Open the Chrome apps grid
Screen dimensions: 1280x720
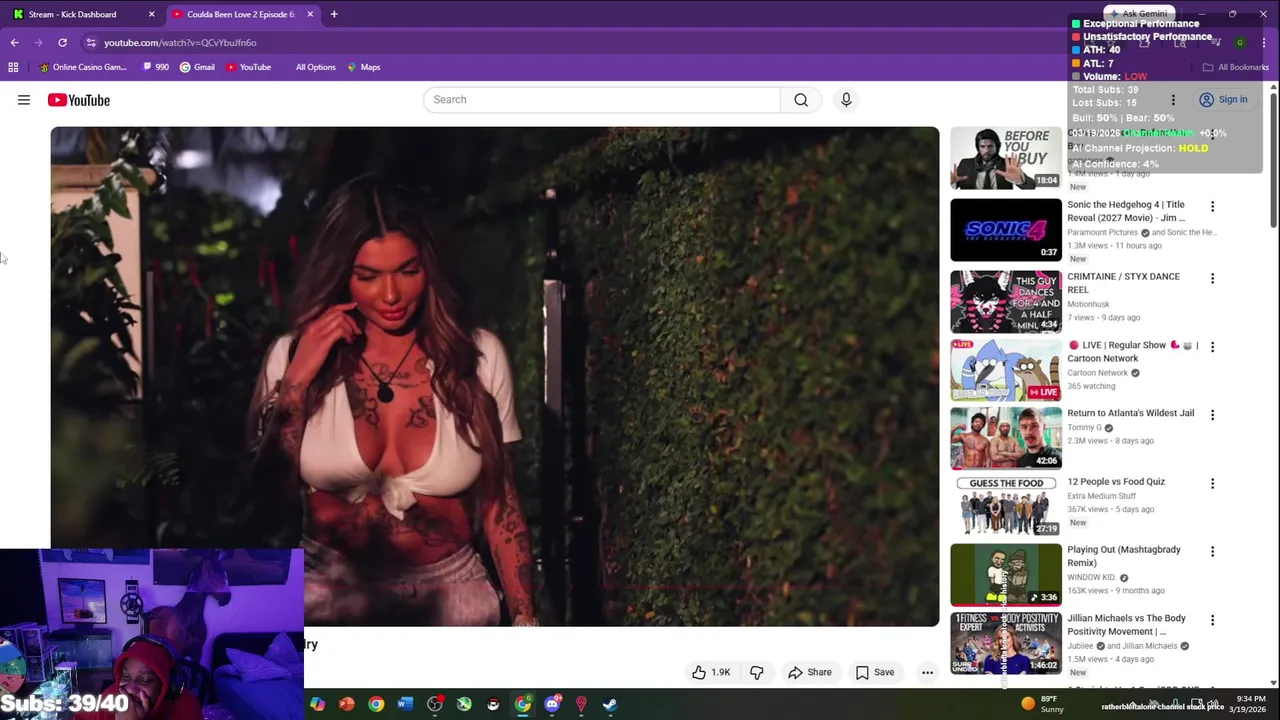13,67
